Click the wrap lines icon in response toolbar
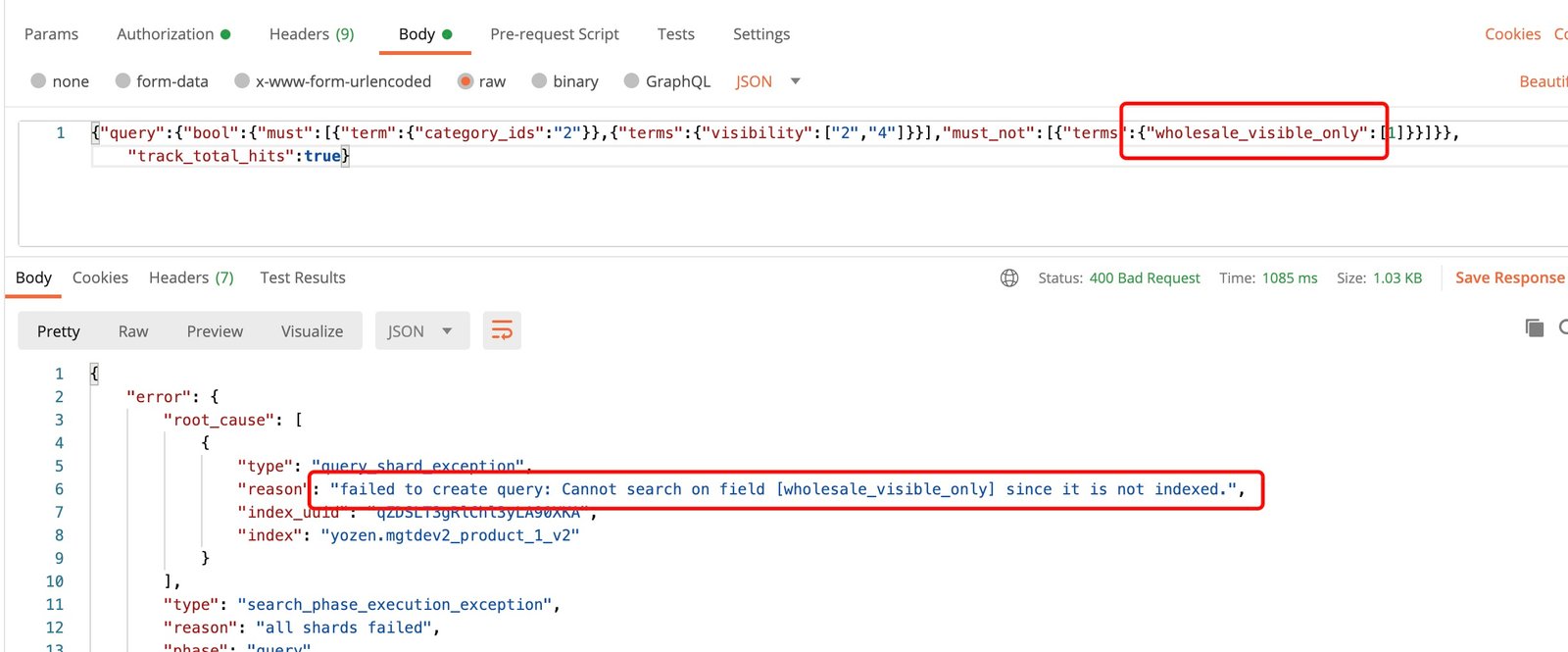Viewport: 1568px width, 652px height. click(502, 331)
